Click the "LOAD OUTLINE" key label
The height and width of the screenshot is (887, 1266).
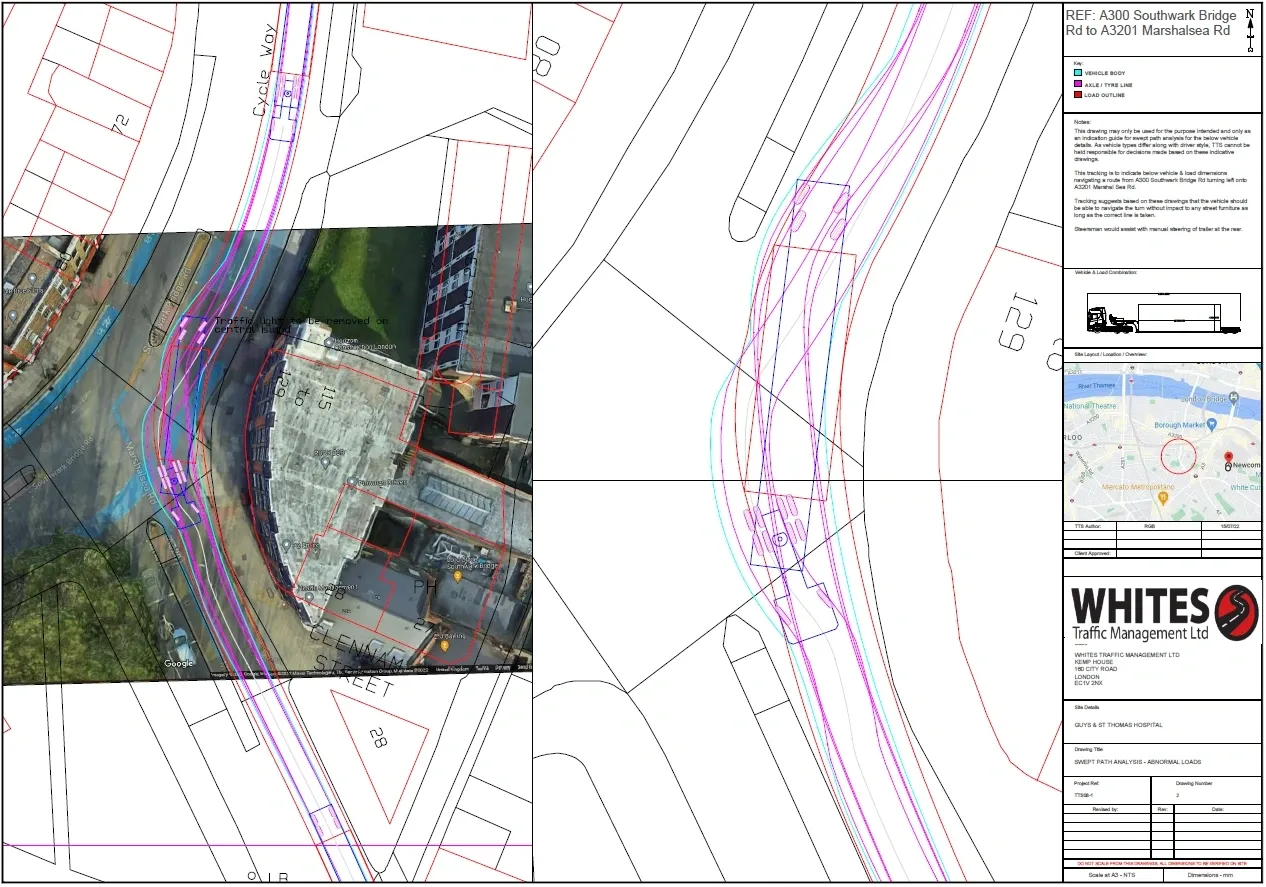(x=1105, y=96)
